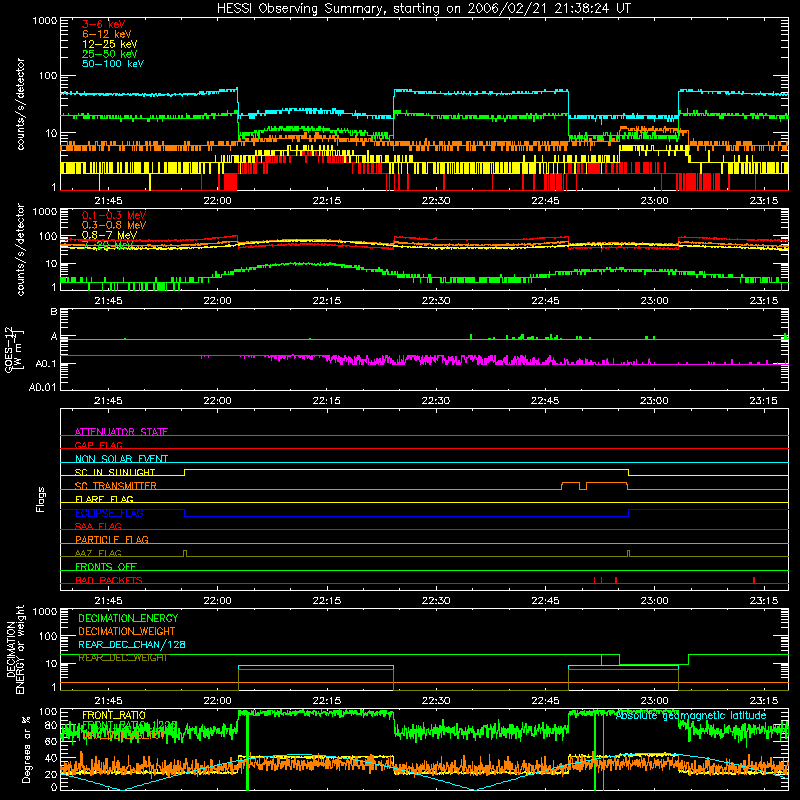Click the 0.1-0.3 MeV legend entry

[114, 215]
